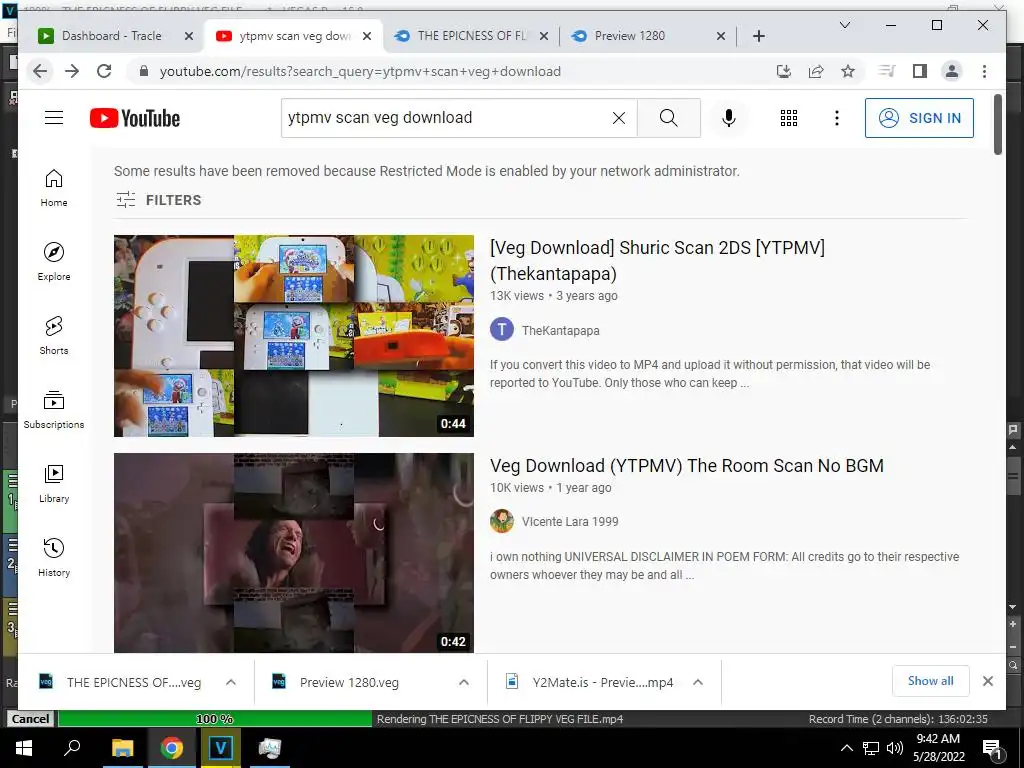Open the Home sidebar item
This screenshot has width=1024, height=768.
coord(54,188)
